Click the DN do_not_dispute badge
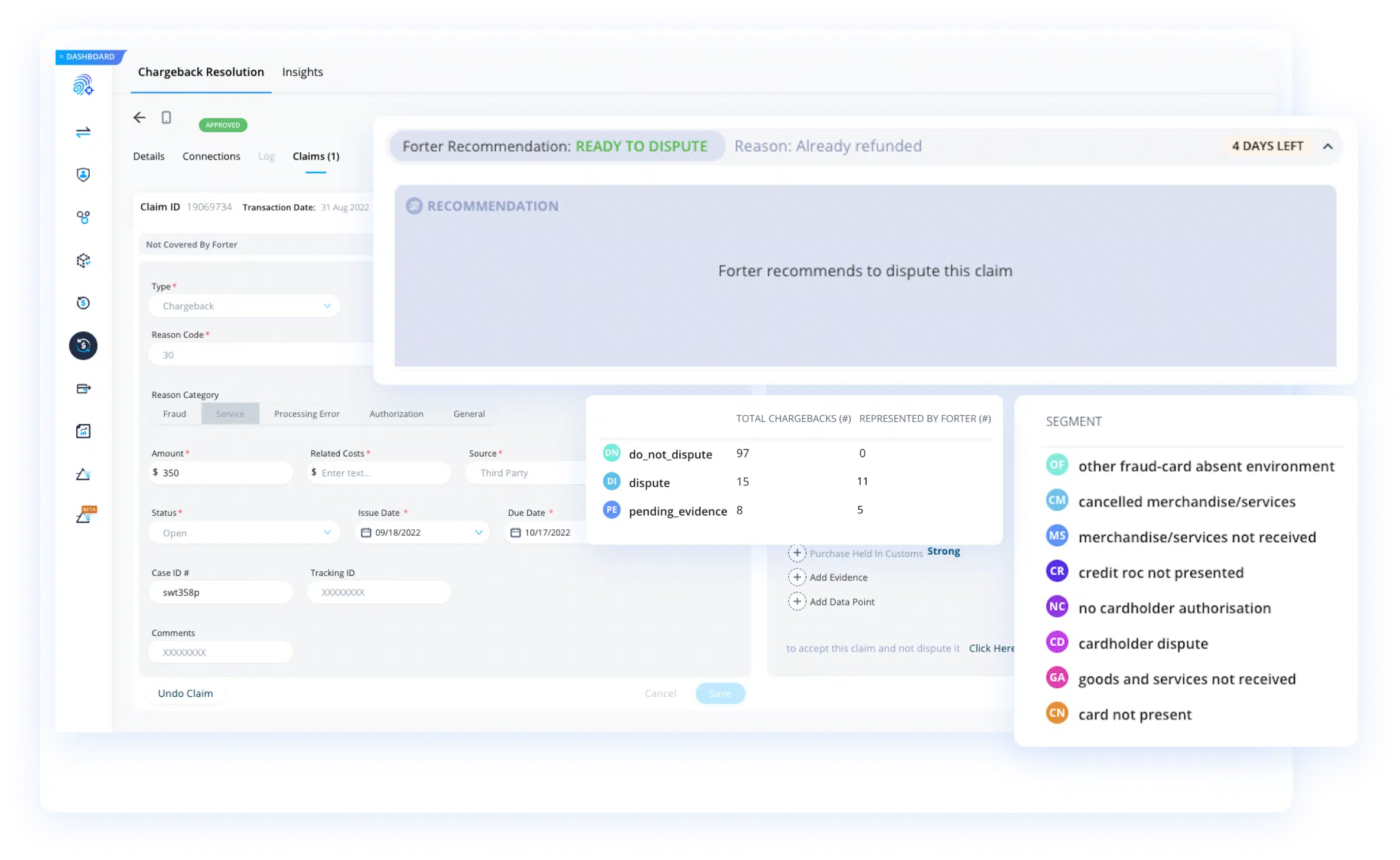The height and width of the screenshot is (860, 1400). point(611,453)
